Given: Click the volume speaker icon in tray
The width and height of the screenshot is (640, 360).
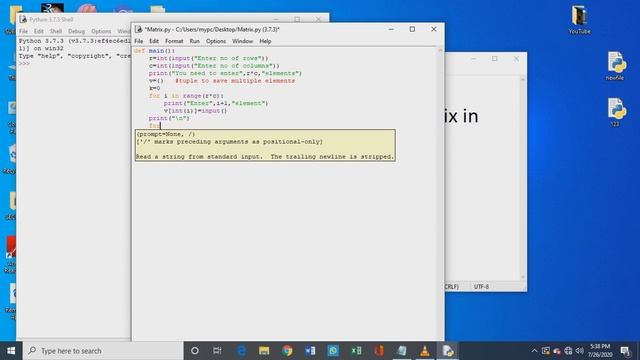Looking at the screenshot, I should point(580,351).
